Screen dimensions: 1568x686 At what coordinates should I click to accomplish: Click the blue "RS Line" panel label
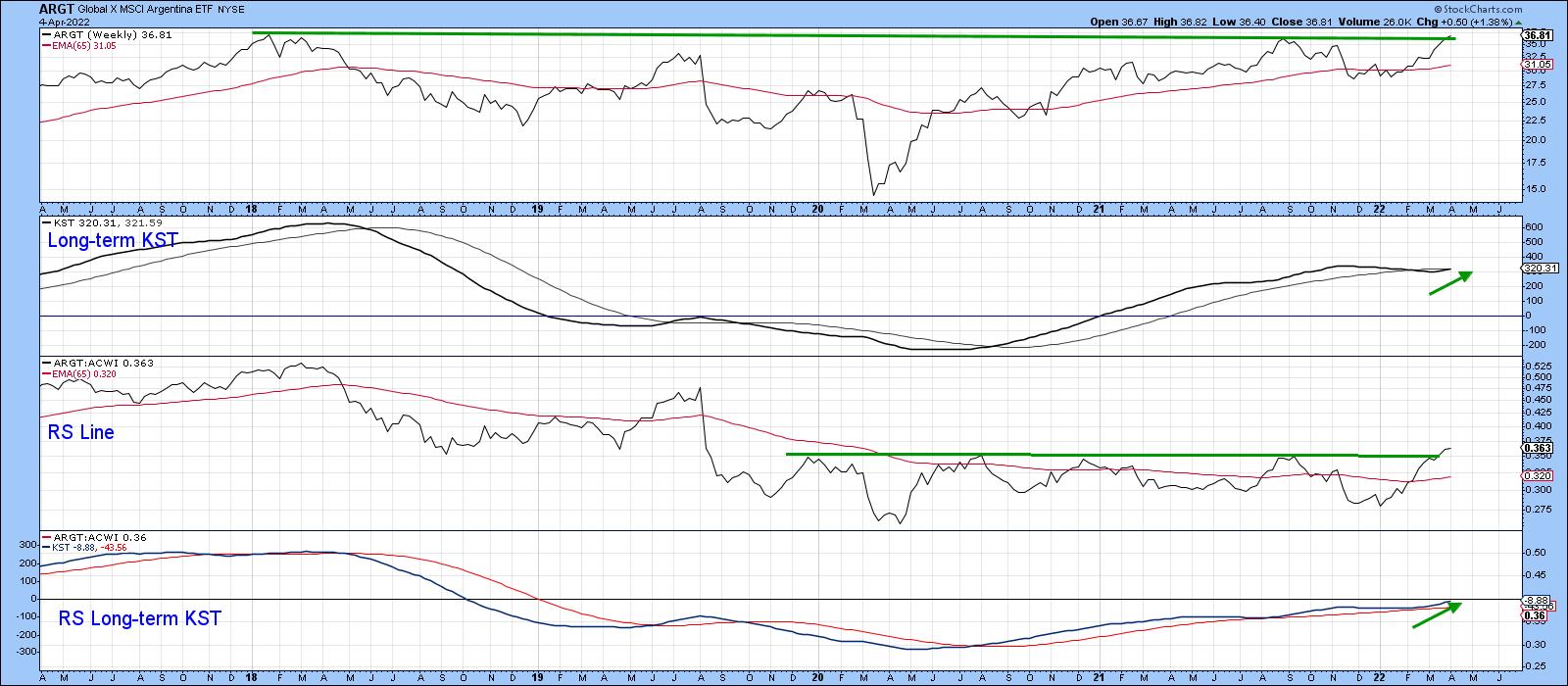tap(80, 431)
